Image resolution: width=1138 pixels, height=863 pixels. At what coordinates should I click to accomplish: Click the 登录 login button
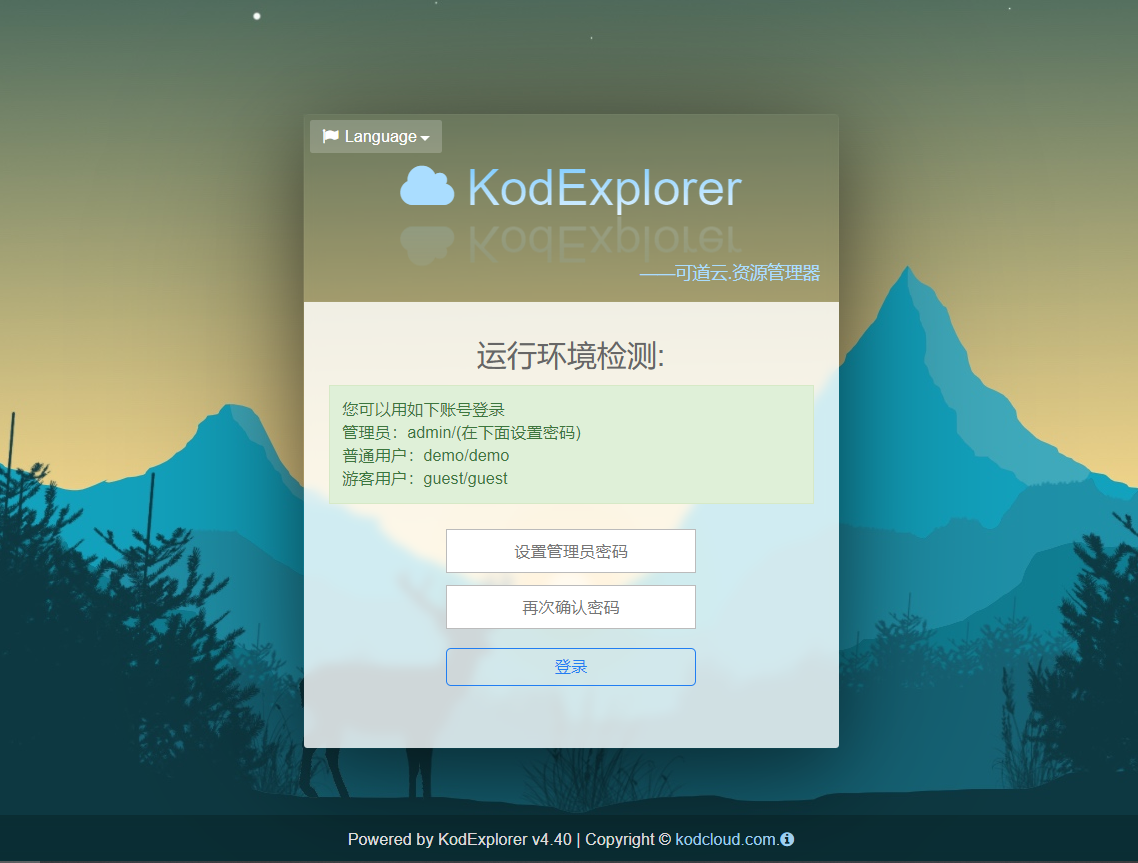[570, 666]
